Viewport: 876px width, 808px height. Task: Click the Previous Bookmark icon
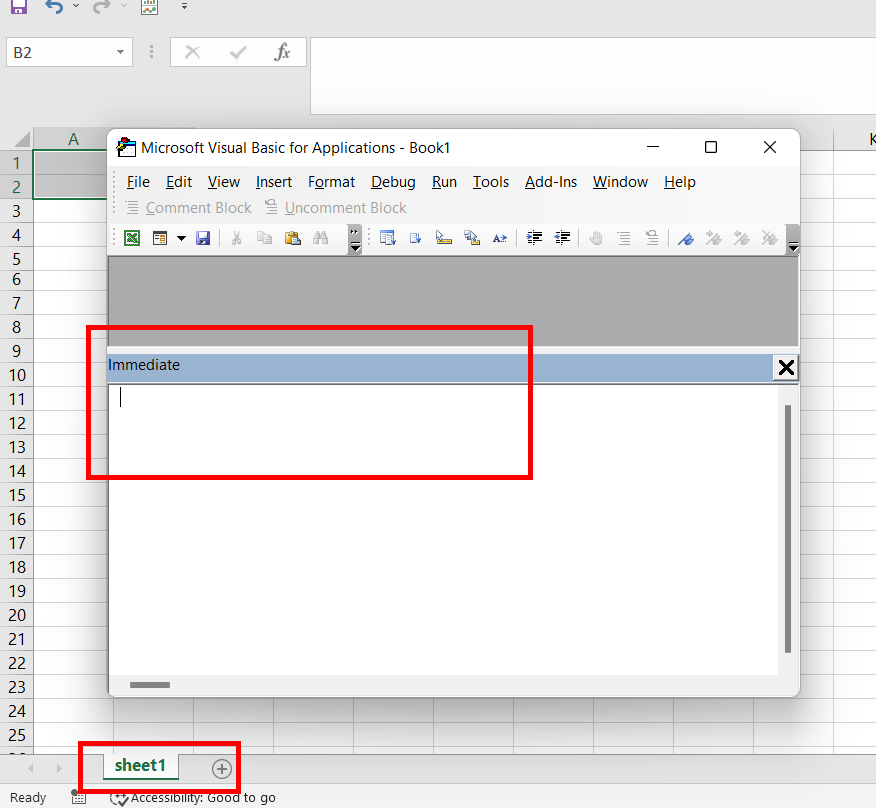tap(741, 239)
